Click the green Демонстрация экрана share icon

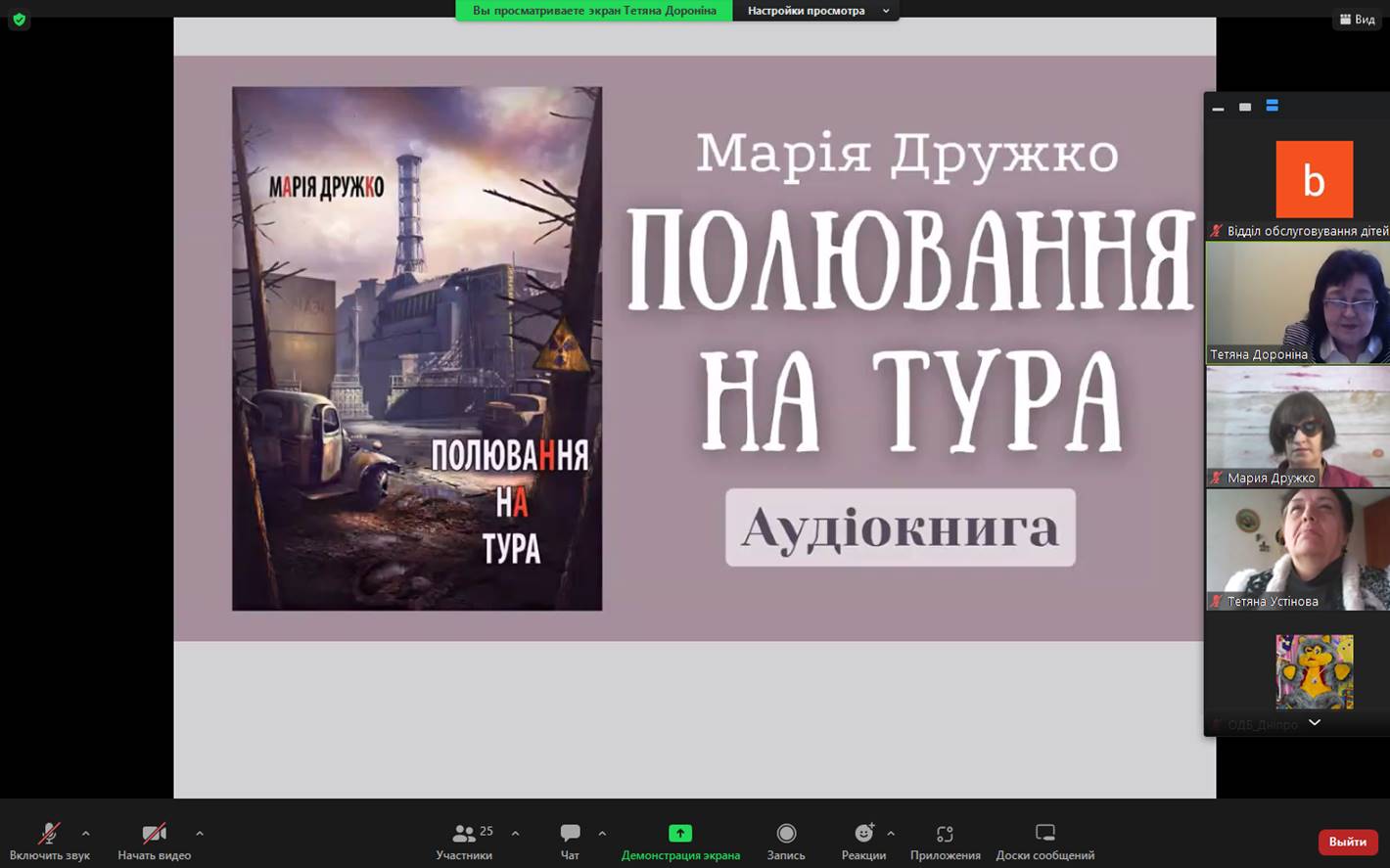point(680,833)
